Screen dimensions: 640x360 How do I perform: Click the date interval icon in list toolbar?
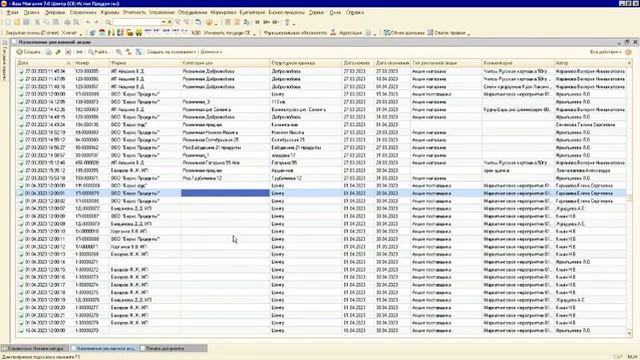pyautogui.click(x=79, y=52)
